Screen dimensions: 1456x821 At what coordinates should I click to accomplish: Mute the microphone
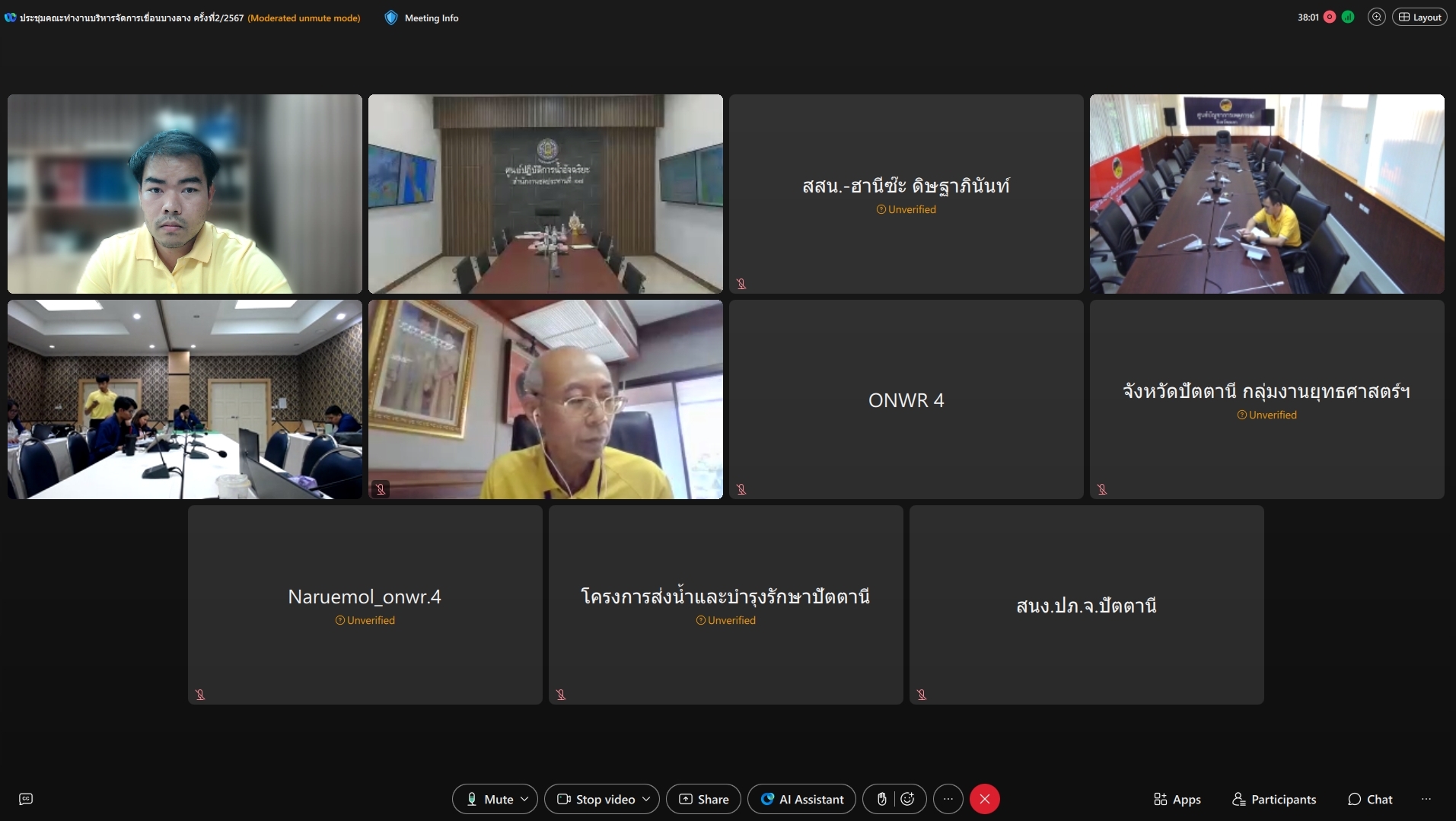point(489,799)
